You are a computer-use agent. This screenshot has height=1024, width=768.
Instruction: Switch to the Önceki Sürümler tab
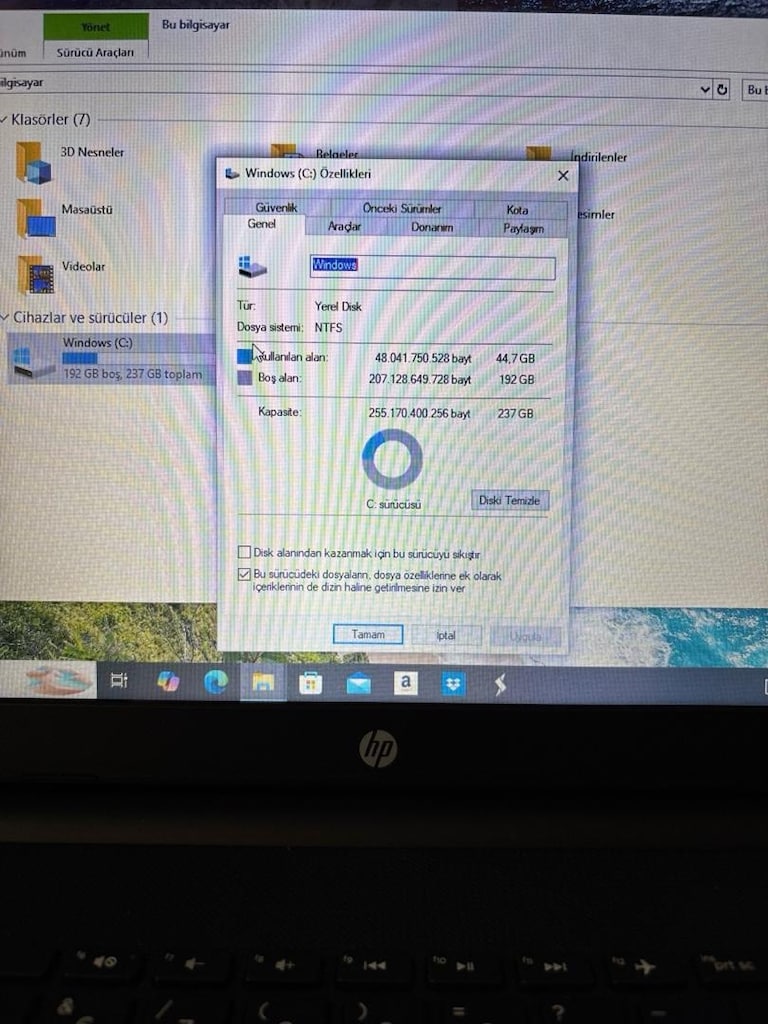coord(402,208)
